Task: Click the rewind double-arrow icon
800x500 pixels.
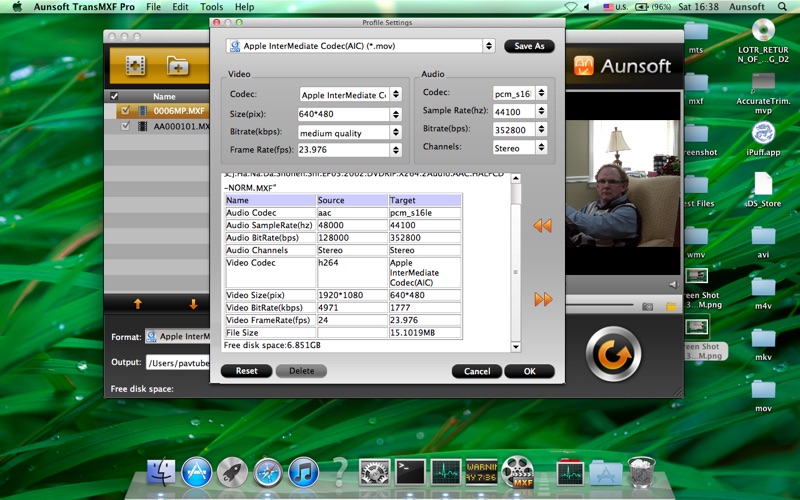Action: click(x=542, y=226)
